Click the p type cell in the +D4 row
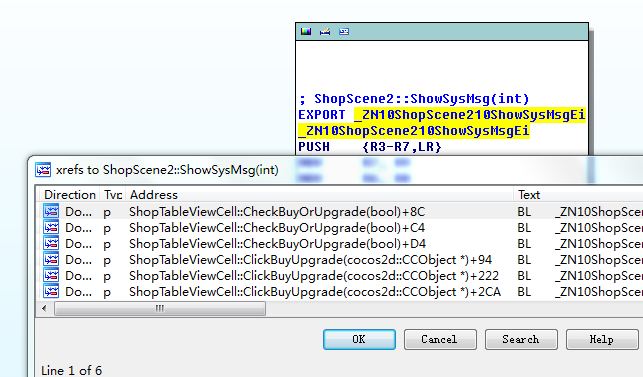This screenshot has height=377, width=643. point(107,244)
